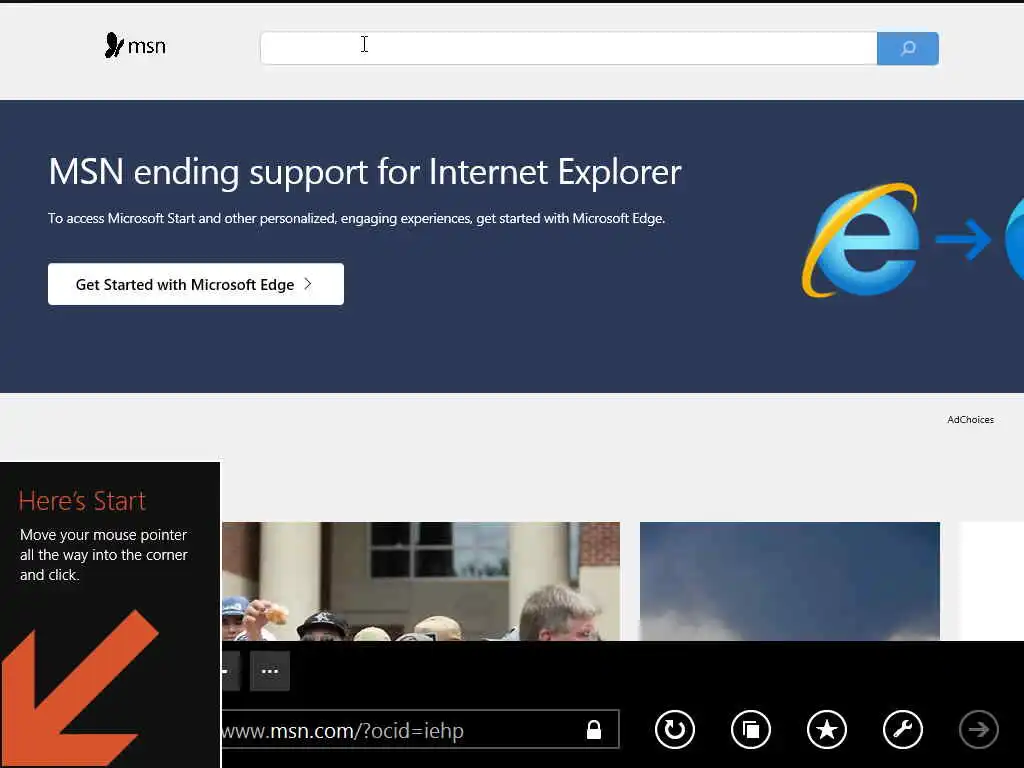Viewport: 1024px width, 768px height.
Task: Focus the MSN web search box
Action: point(568,48)
